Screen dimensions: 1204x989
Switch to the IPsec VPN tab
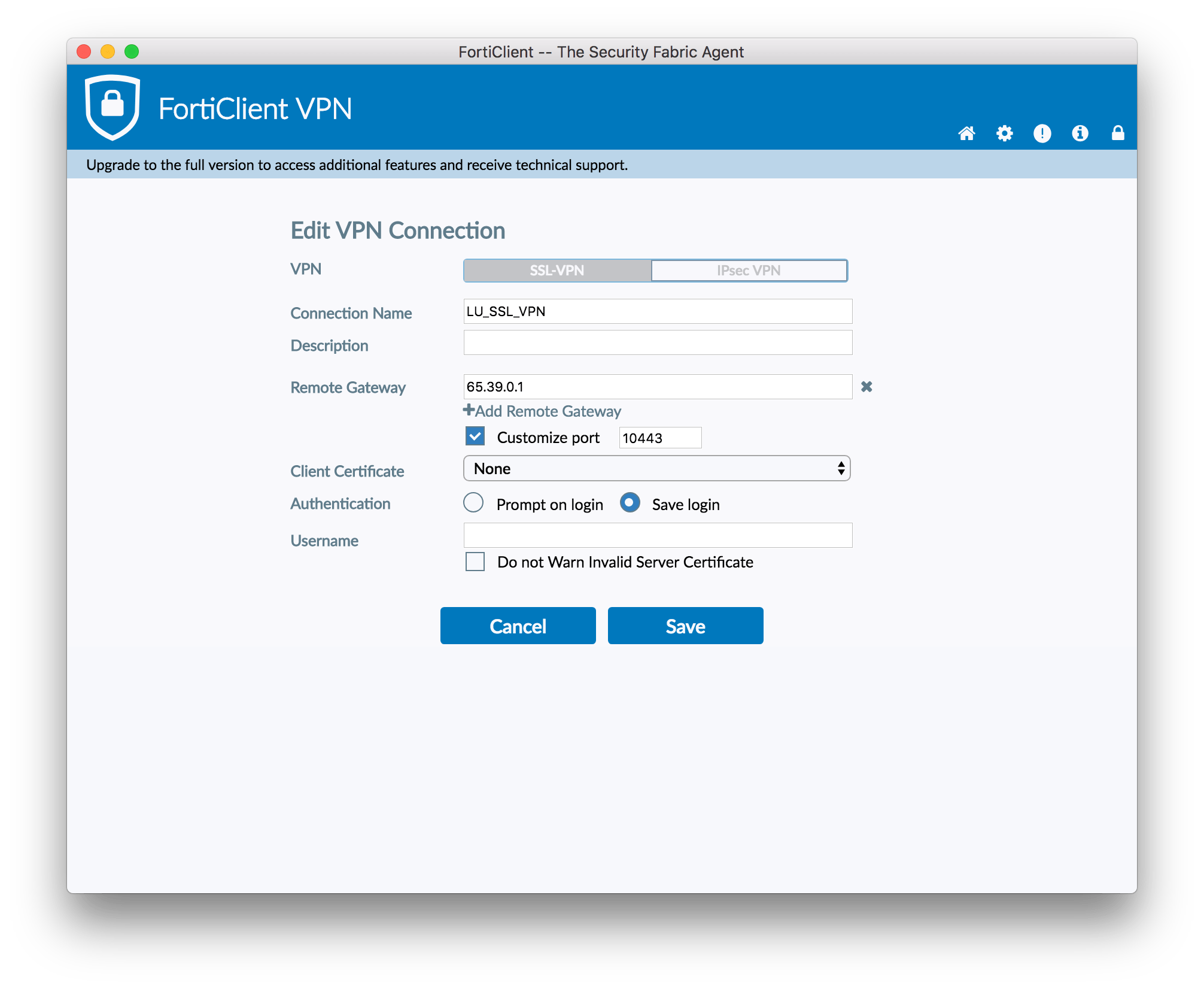tap(749, 271)
